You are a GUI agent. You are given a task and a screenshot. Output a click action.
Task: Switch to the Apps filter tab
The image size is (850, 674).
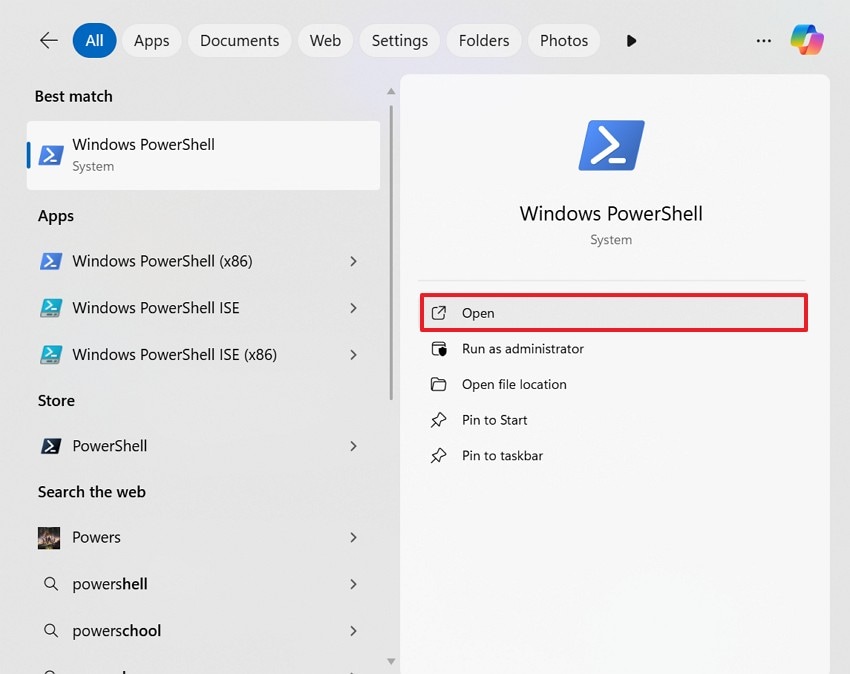[x=151, y=40]
